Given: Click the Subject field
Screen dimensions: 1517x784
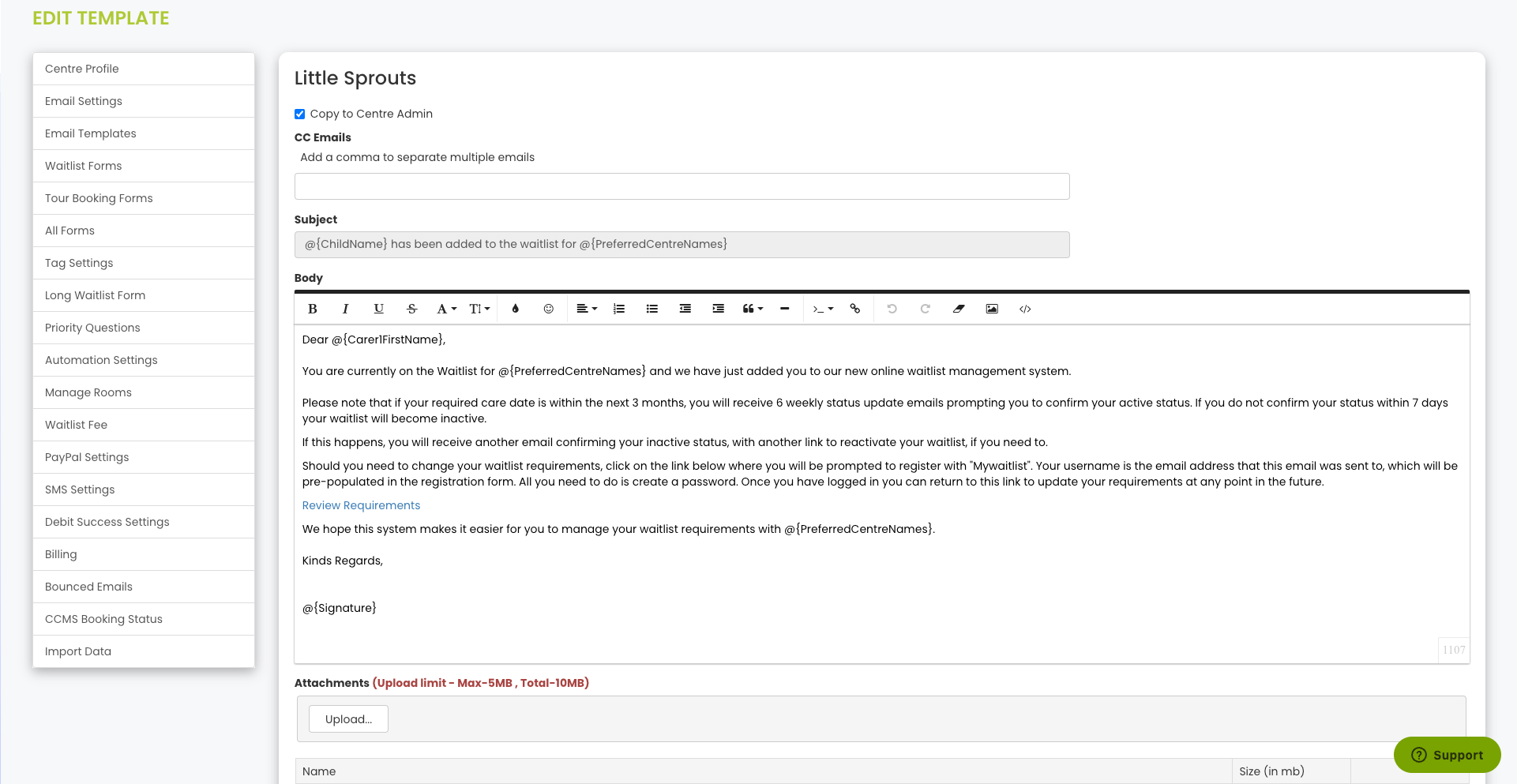Looking at the screenshot, I should pyautogui.click(x=682, y=245).
